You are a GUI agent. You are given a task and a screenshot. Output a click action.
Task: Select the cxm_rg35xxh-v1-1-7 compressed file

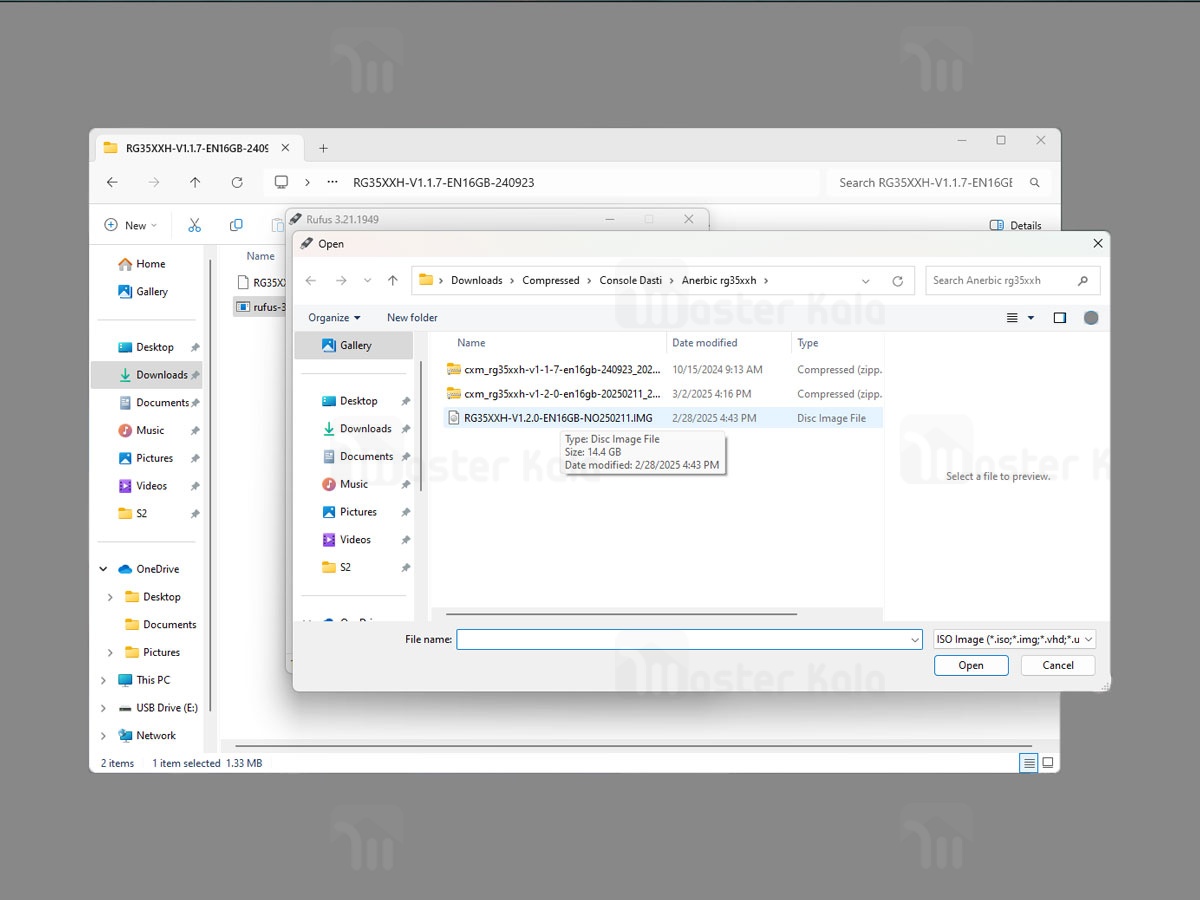[x=663, y=370]
